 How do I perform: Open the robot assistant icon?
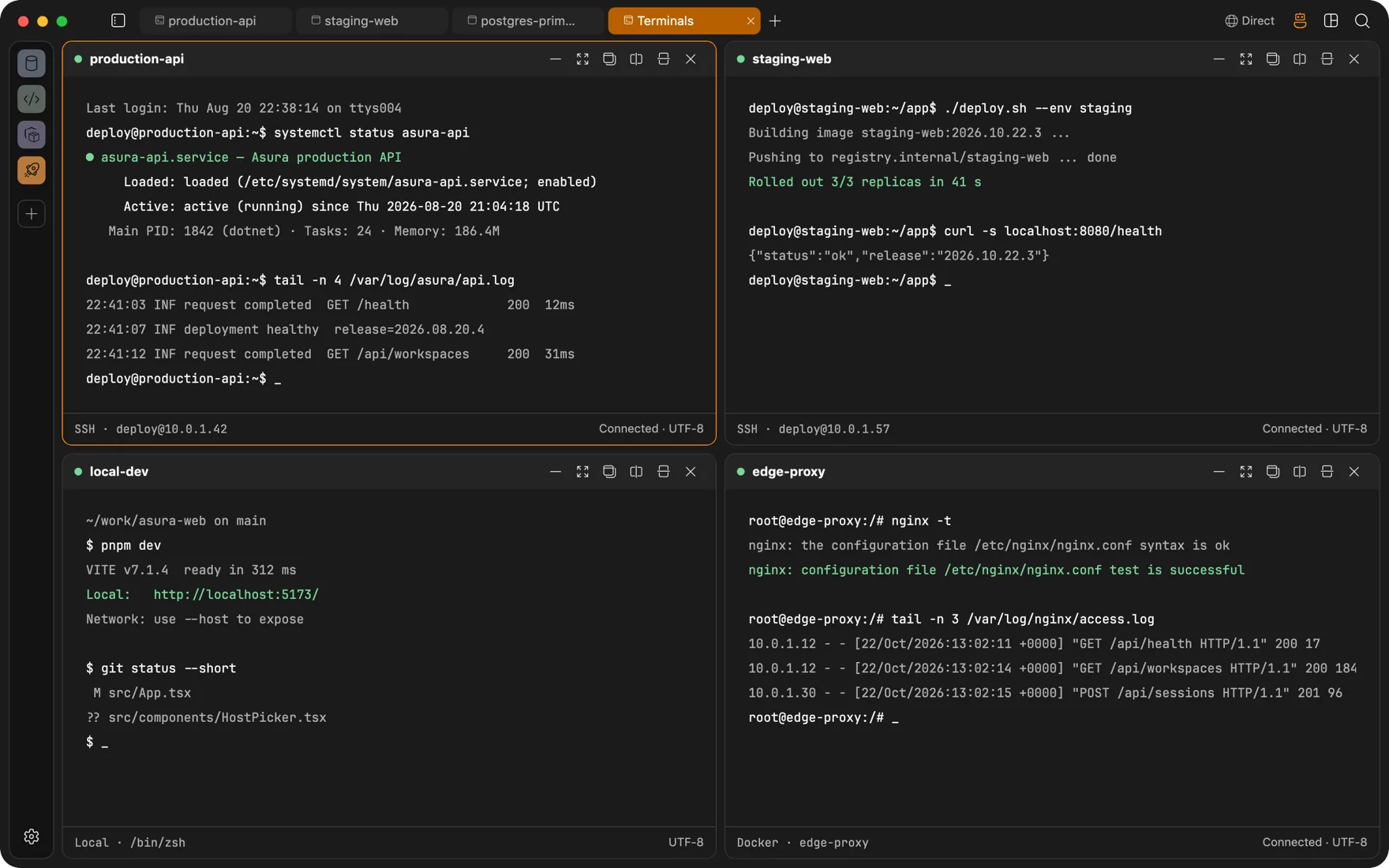pyautogui.click(x=1300, y=21)
